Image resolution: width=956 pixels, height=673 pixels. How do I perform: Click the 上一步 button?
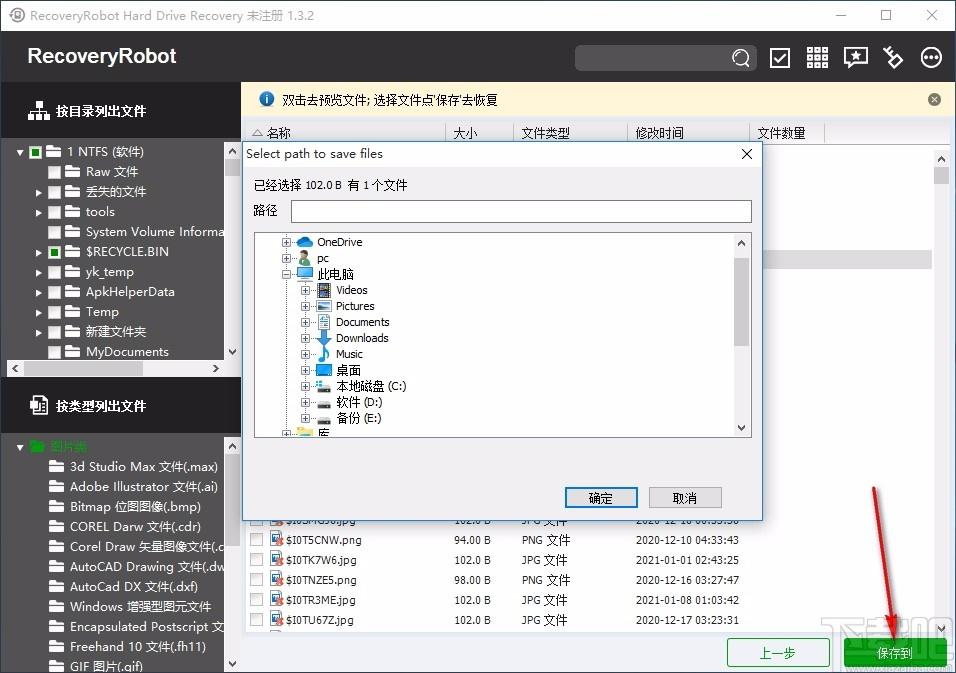pos(778,653)
